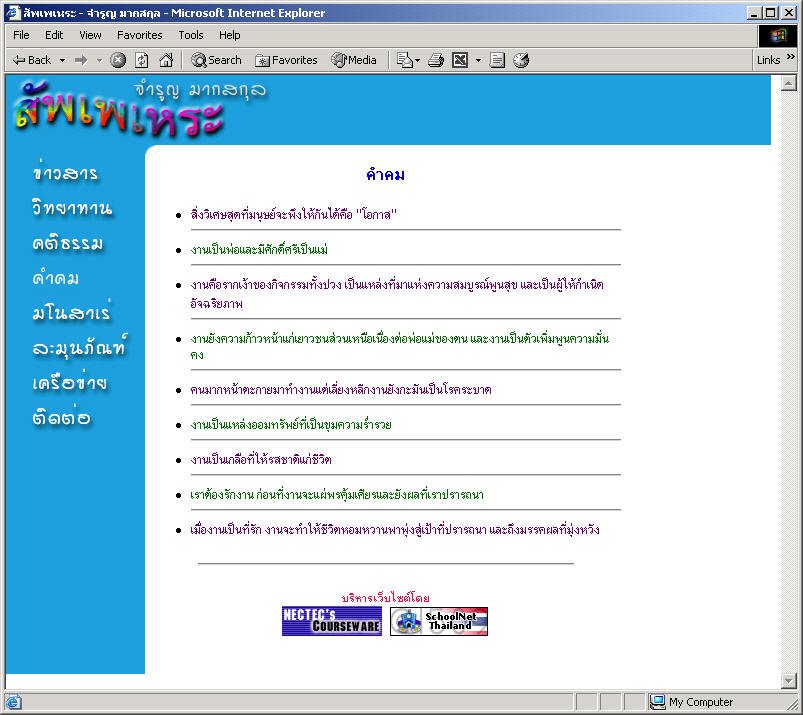Open the ติดต่อ sidebar link
This screenshot has width=803, height=715.
coord(62,418)
